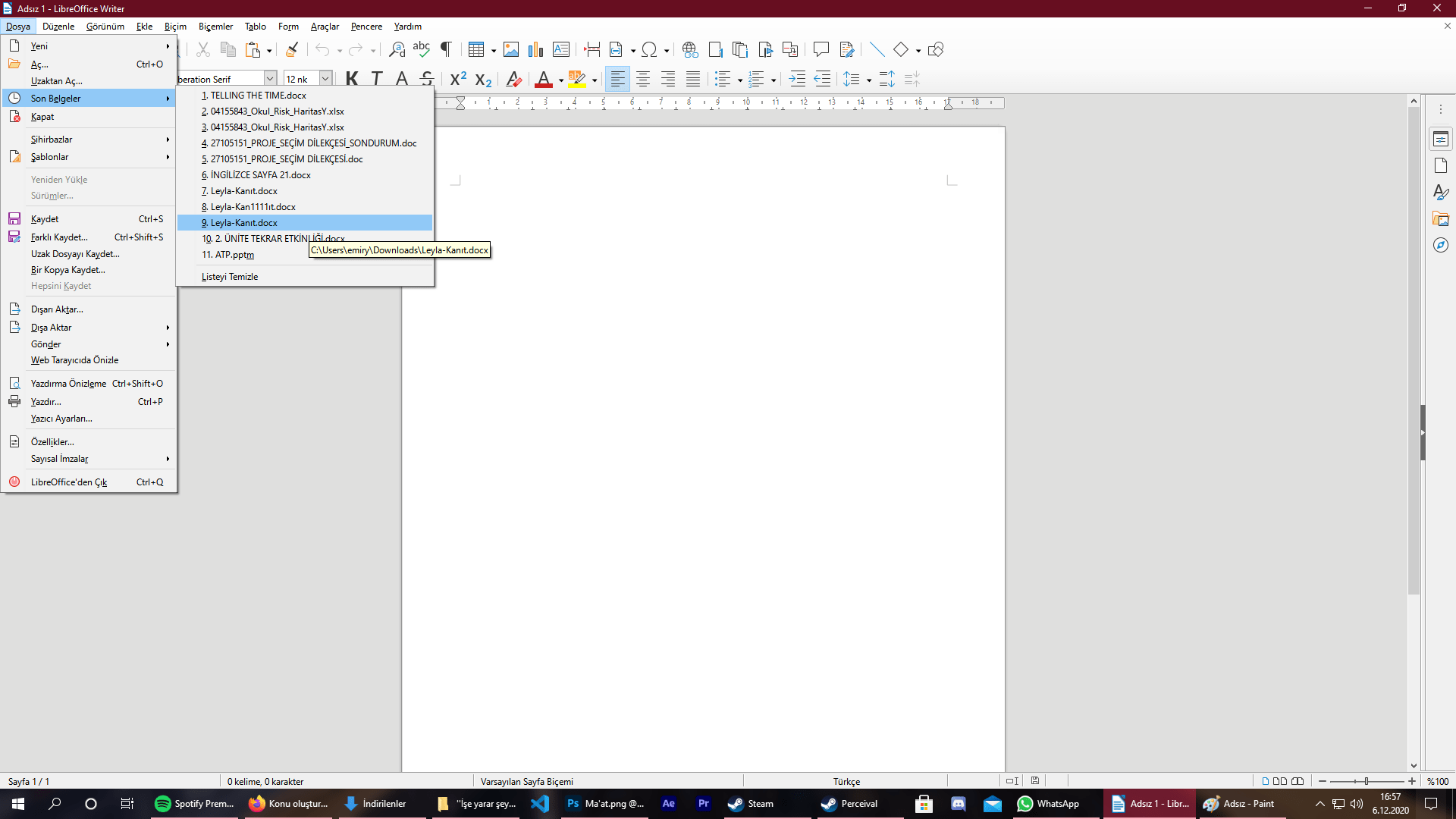Click the Insert Chart icon
Image resolution: width=1456 pixels, height=819 pixels.
535,50
